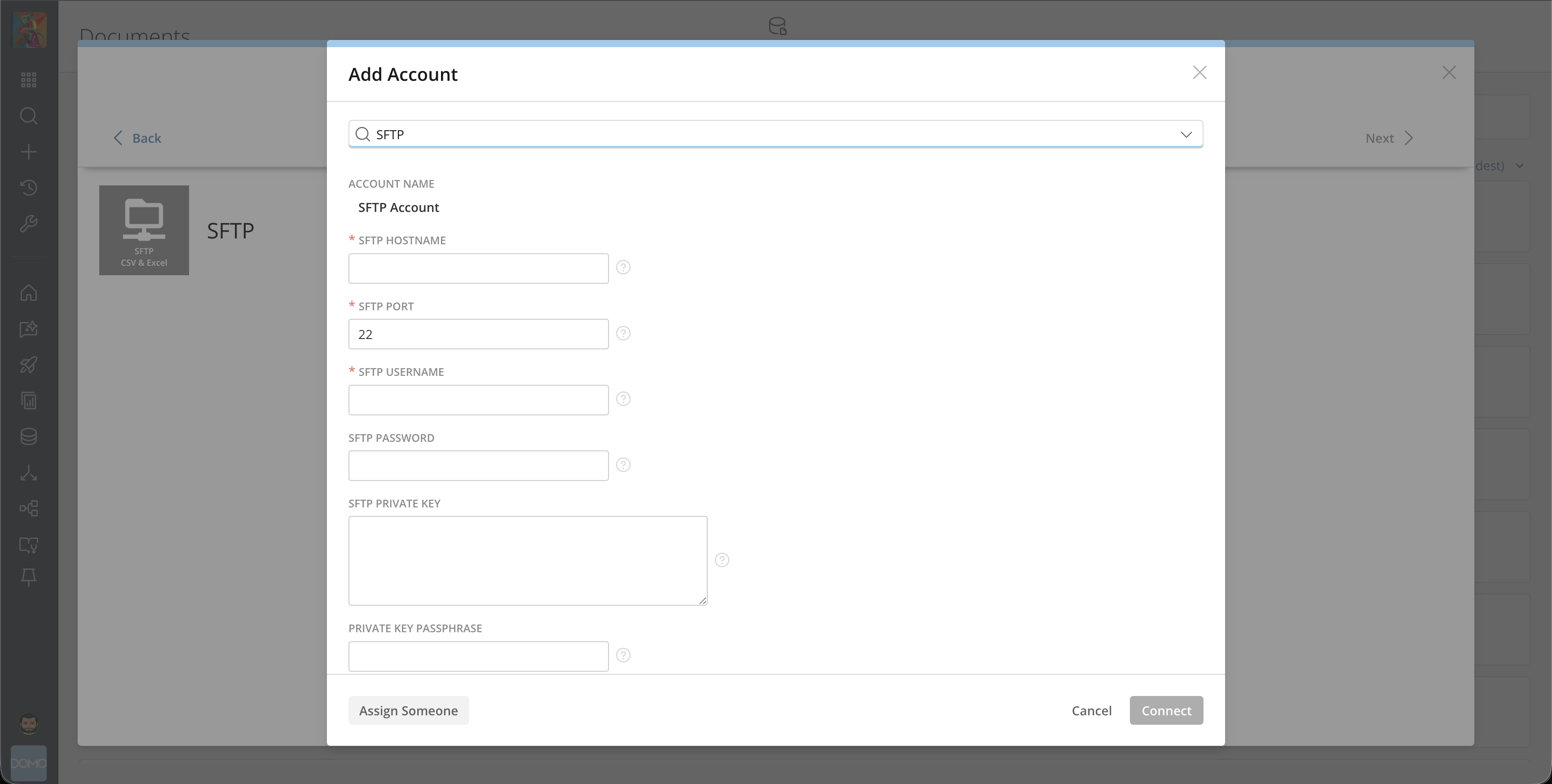Click the sidebar search magnifier icon

28,116
